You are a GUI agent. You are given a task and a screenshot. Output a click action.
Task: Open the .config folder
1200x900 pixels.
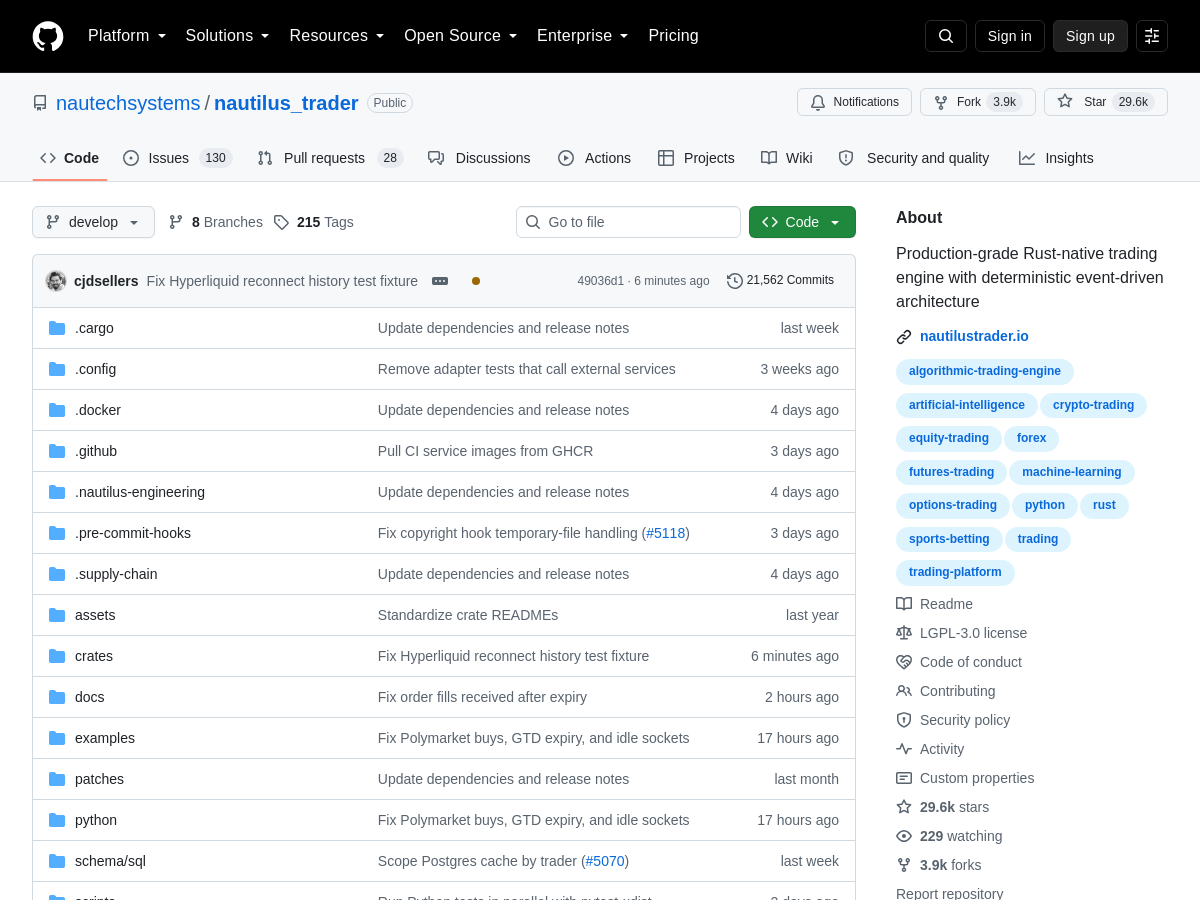(95, 369)
